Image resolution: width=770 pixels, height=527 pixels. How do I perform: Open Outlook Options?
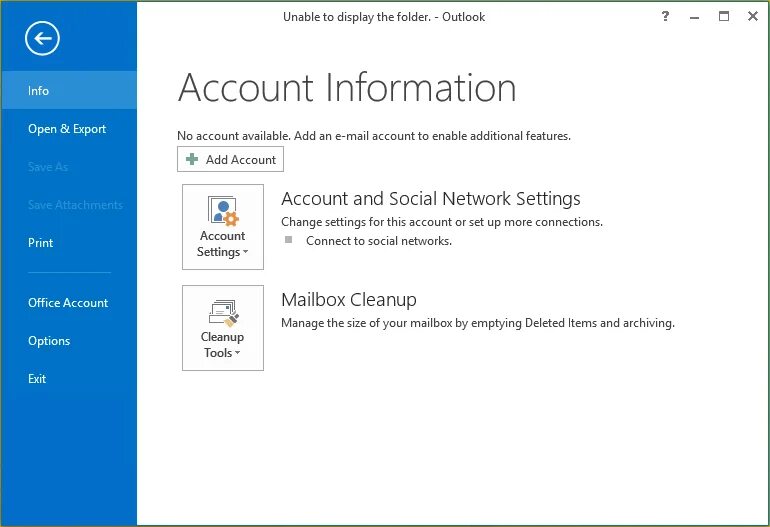pos(69,341)
